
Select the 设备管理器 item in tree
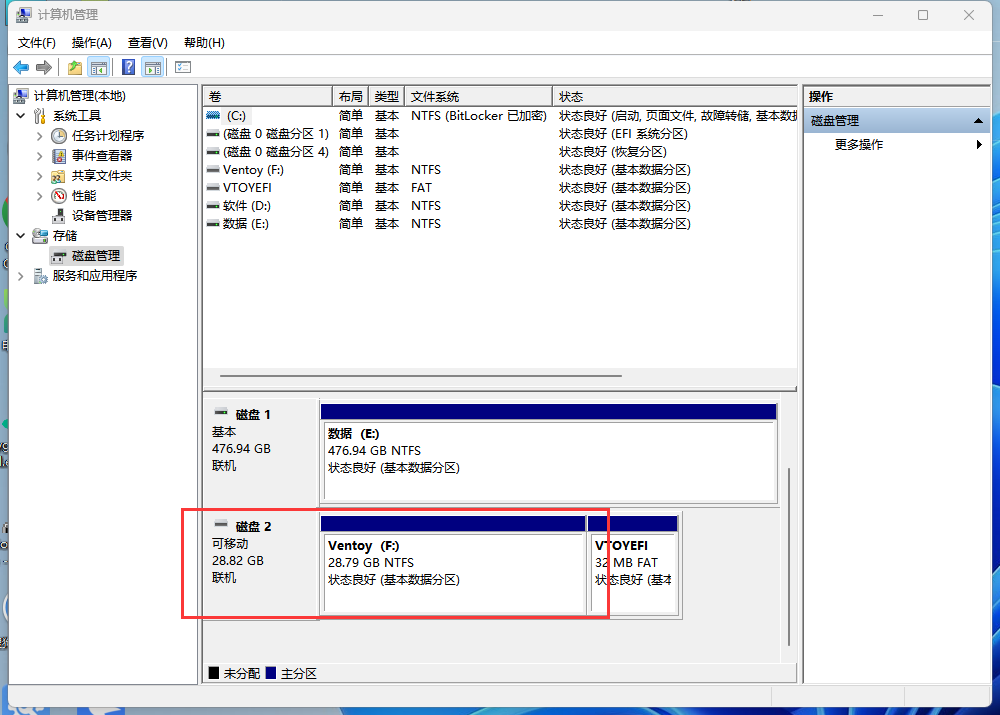click(x=101, y=215)
